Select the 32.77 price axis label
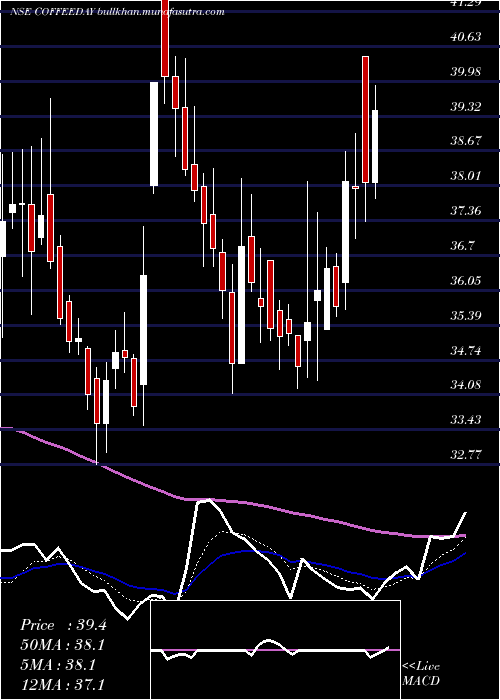The width and height of the screenshot is (500, 700). [x=466, y=454]
